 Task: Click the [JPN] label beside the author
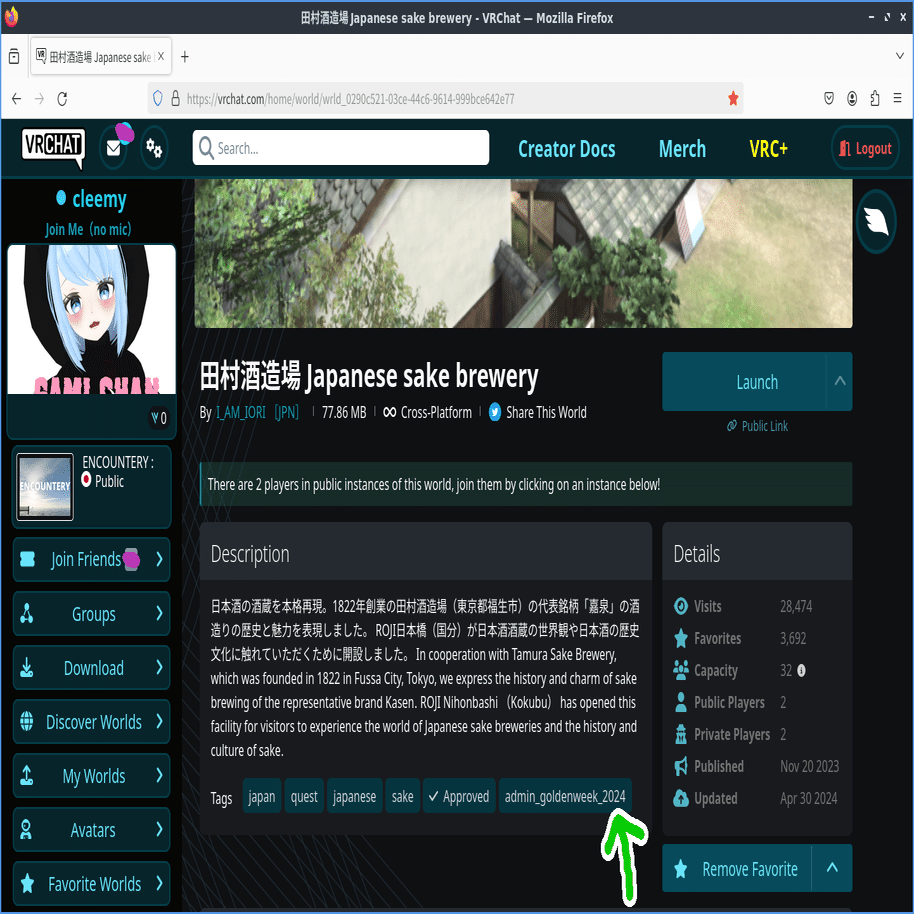(x=286, y=412)
